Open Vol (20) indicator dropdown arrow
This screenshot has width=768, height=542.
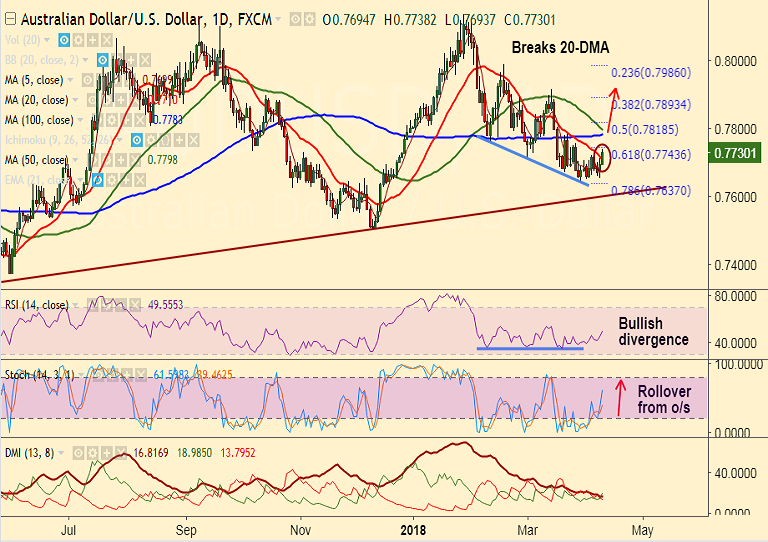[x=47, y=40]
